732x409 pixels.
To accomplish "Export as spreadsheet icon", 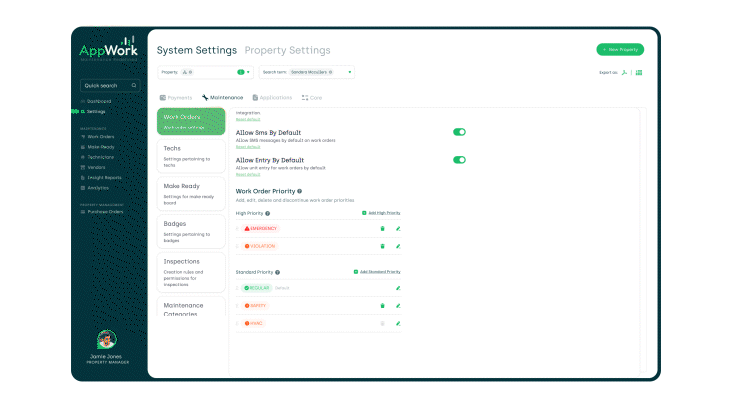I will coord(639,73).
